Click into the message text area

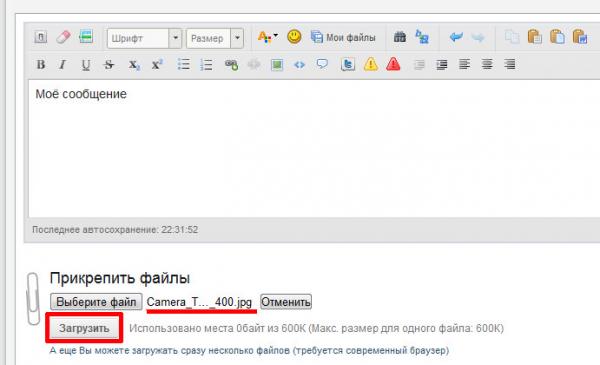(x=314, y=148)
